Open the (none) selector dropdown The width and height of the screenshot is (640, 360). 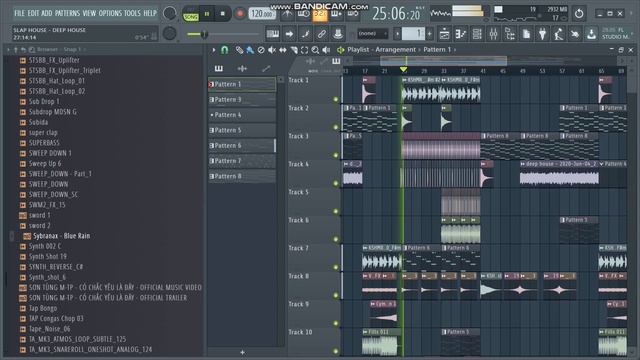373,34
